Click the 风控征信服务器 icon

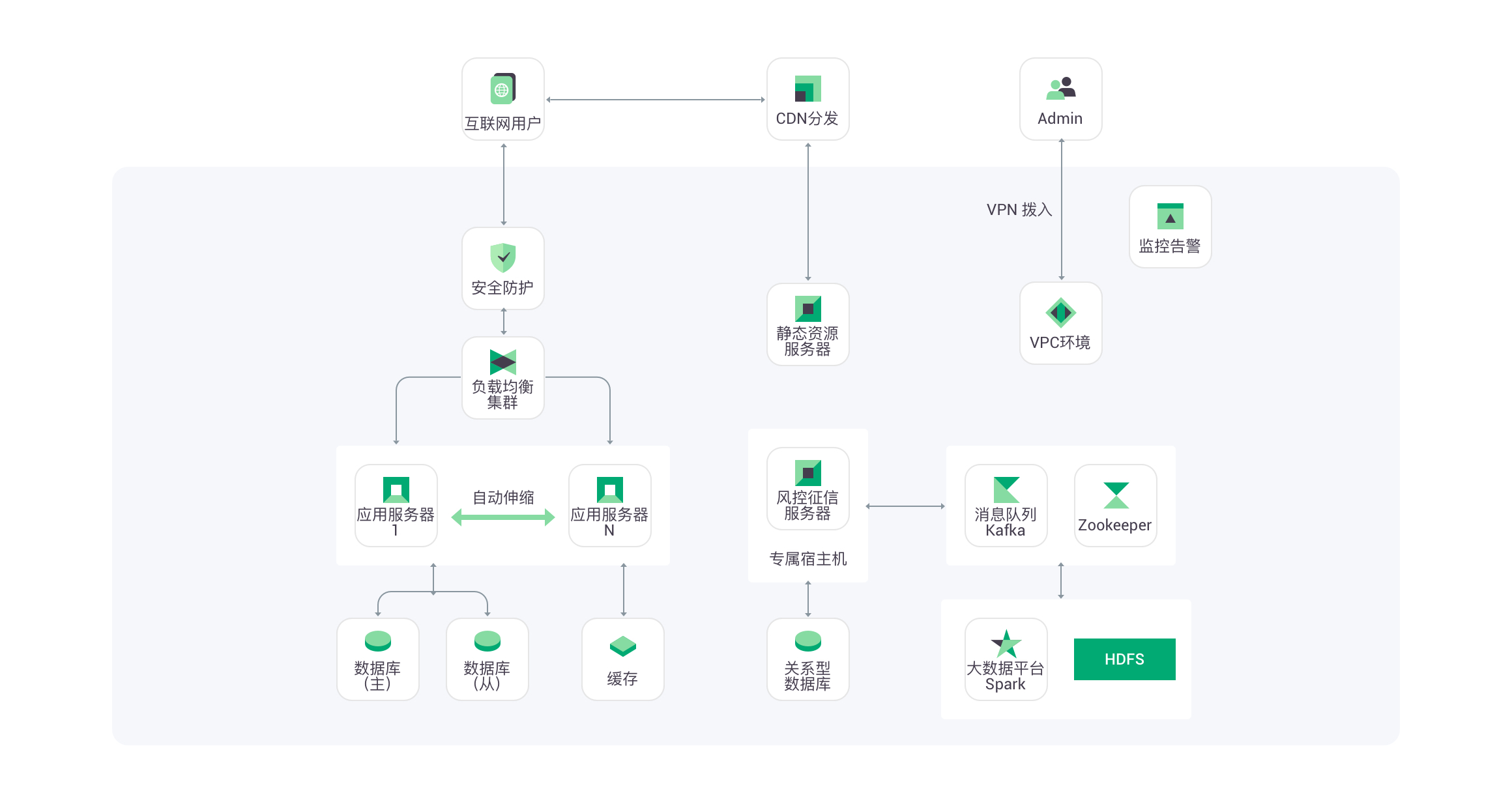click(808, 473)
